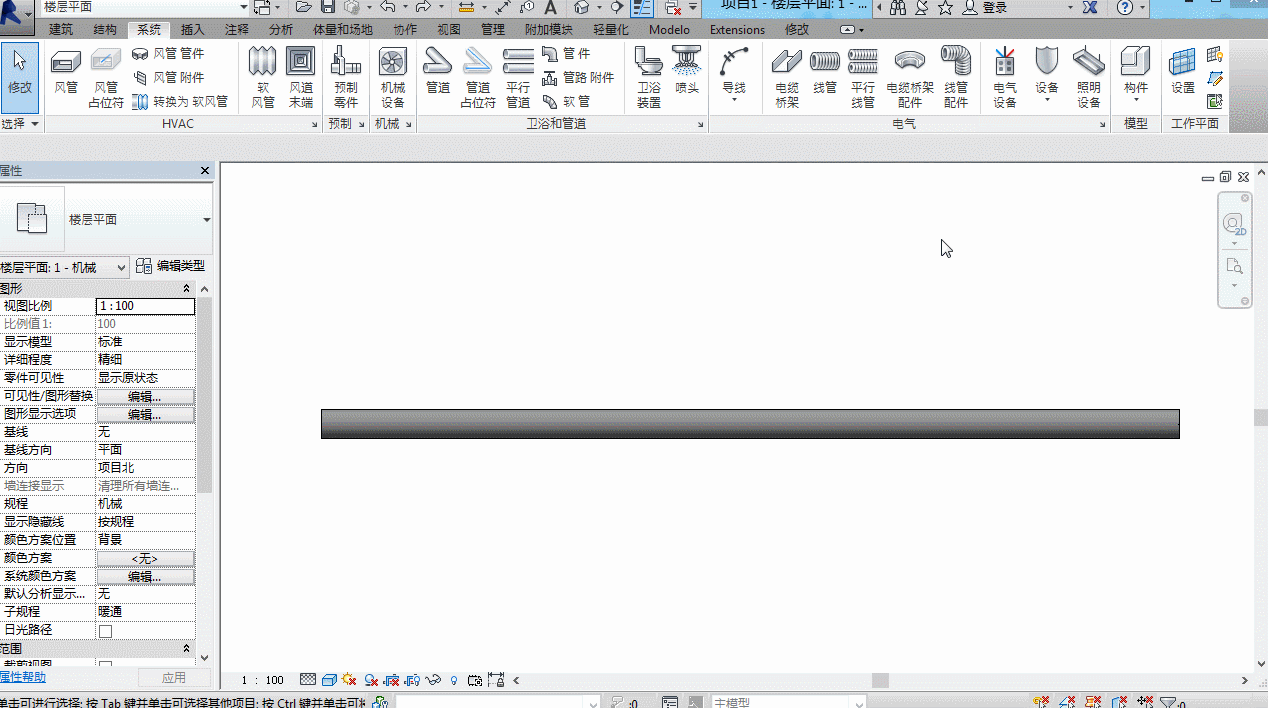Switch to the 建筑 ribbon tab
Image resolution: width=1268 pixels, height=708 pixels.
pos(61,30)
